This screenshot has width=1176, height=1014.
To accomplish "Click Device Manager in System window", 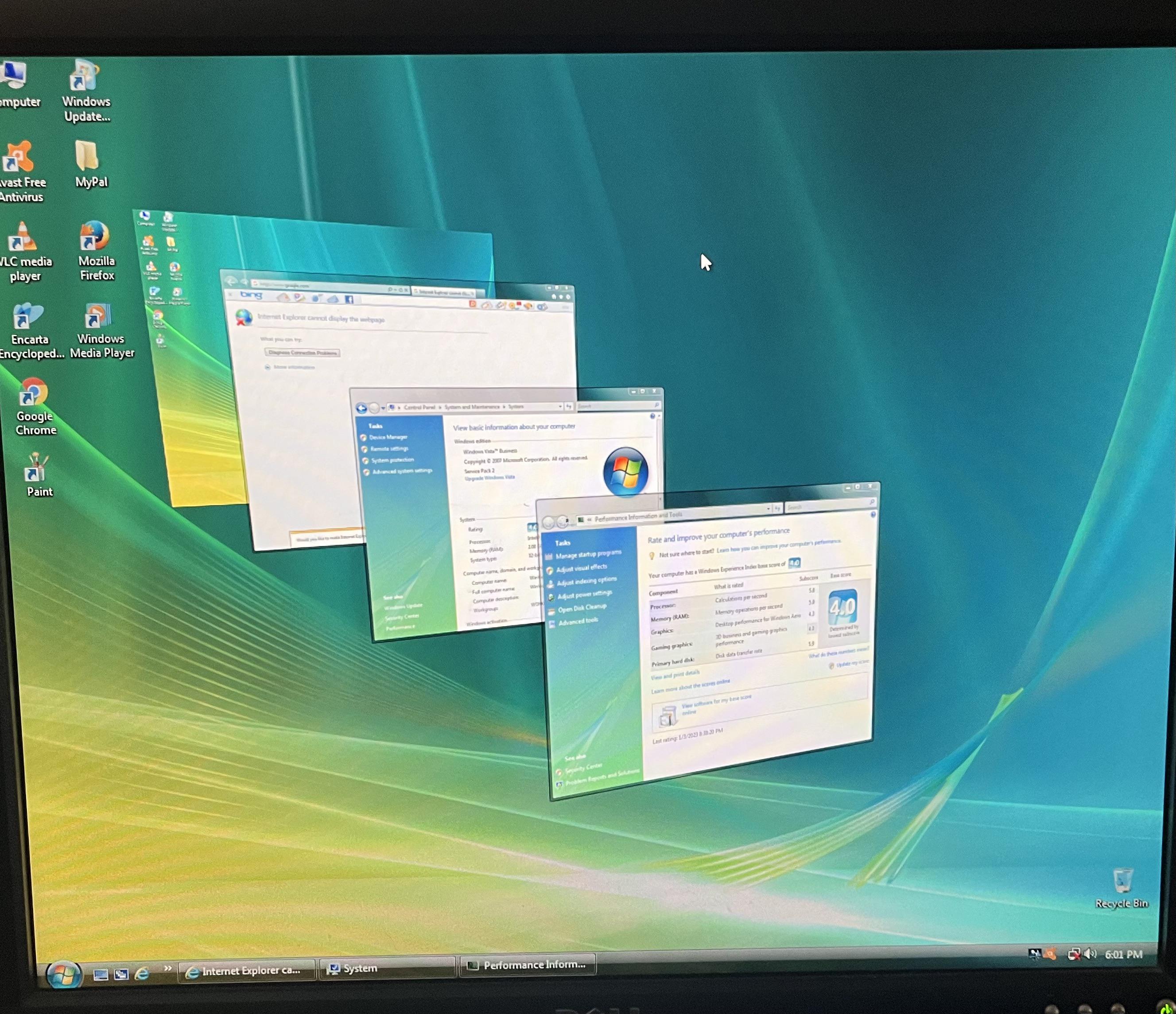I will tap(388, 437).
